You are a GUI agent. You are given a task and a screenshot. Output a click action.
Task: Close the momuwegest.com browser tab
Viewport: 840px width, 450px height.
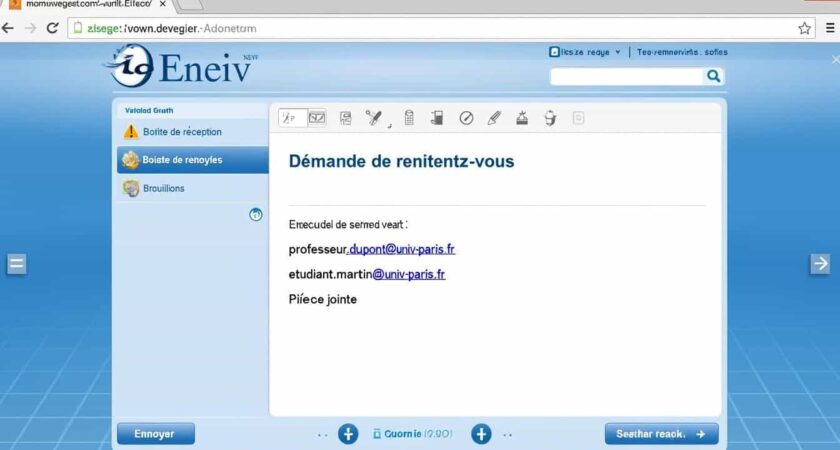pos(163,4)
